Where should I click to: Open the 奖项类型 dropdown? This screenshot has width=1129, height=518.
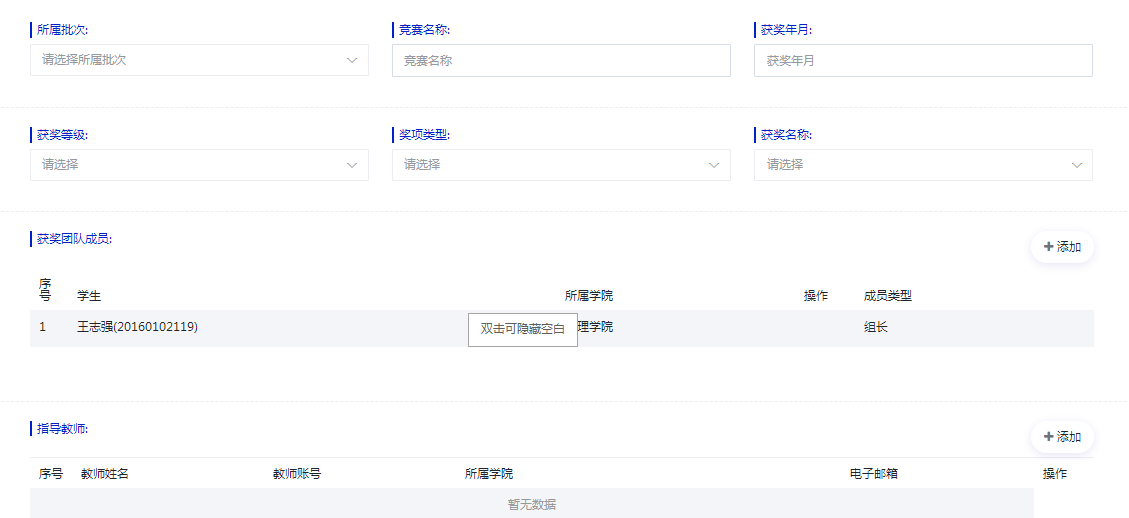tap(561, 165)
